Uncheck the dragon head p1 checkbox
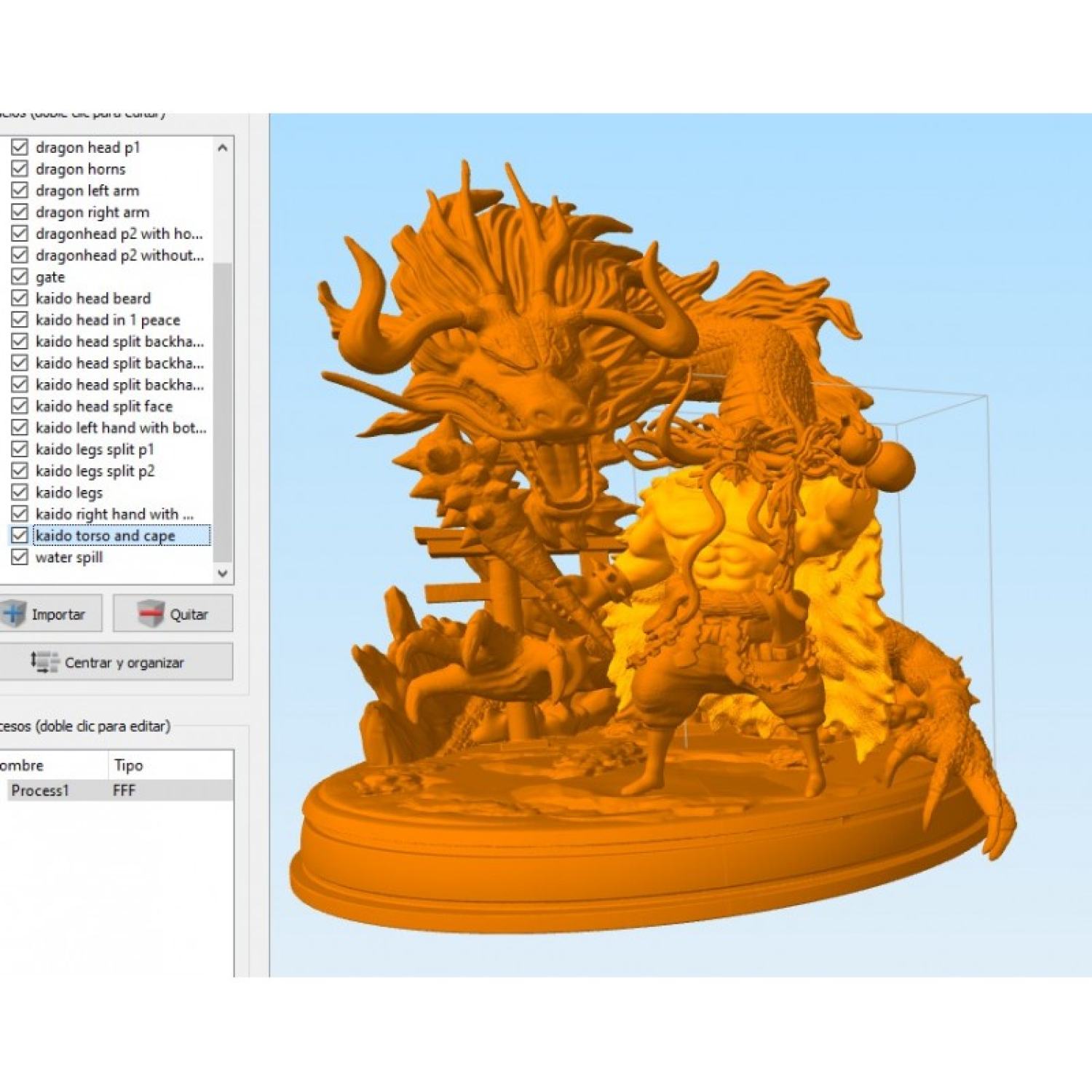The width and height of the screenshot is (1092, 1092). (x=20, y=148)
